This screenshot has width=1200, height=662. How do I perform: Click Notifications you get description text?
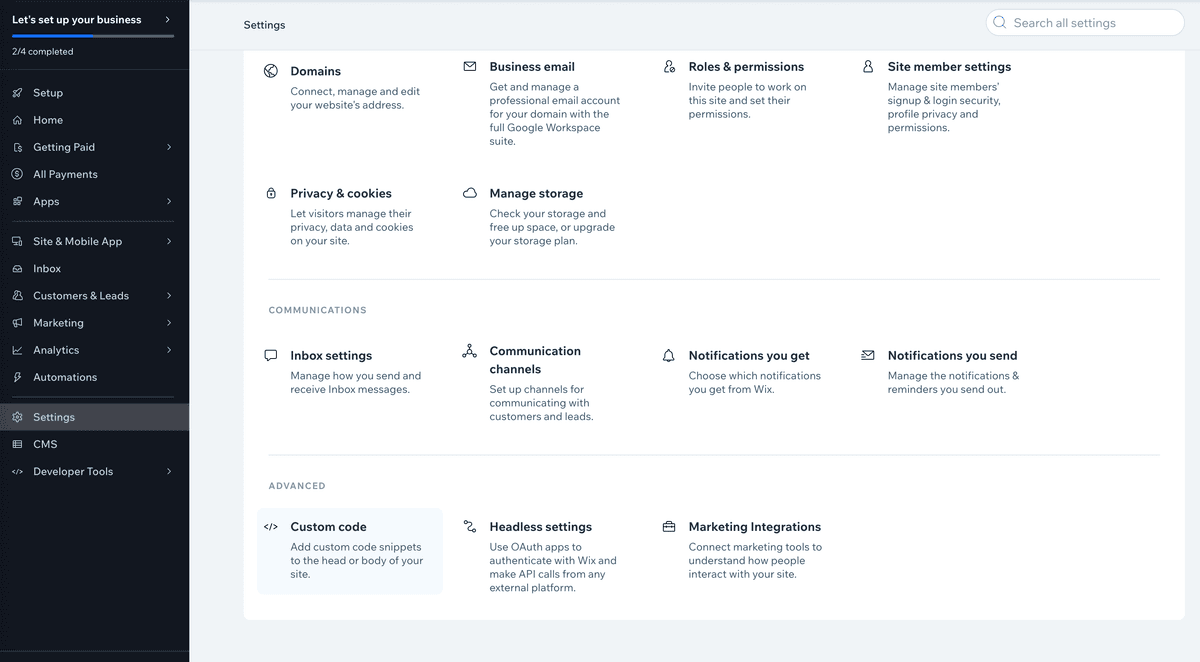point(755,383)
